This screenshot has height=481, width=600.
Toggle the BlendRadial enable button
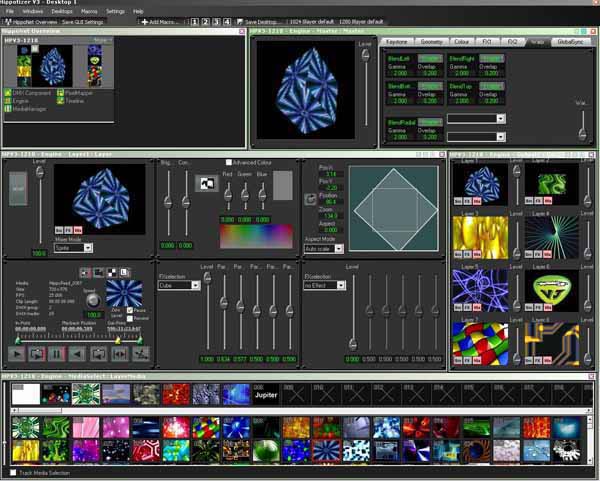tap(430, 122)
